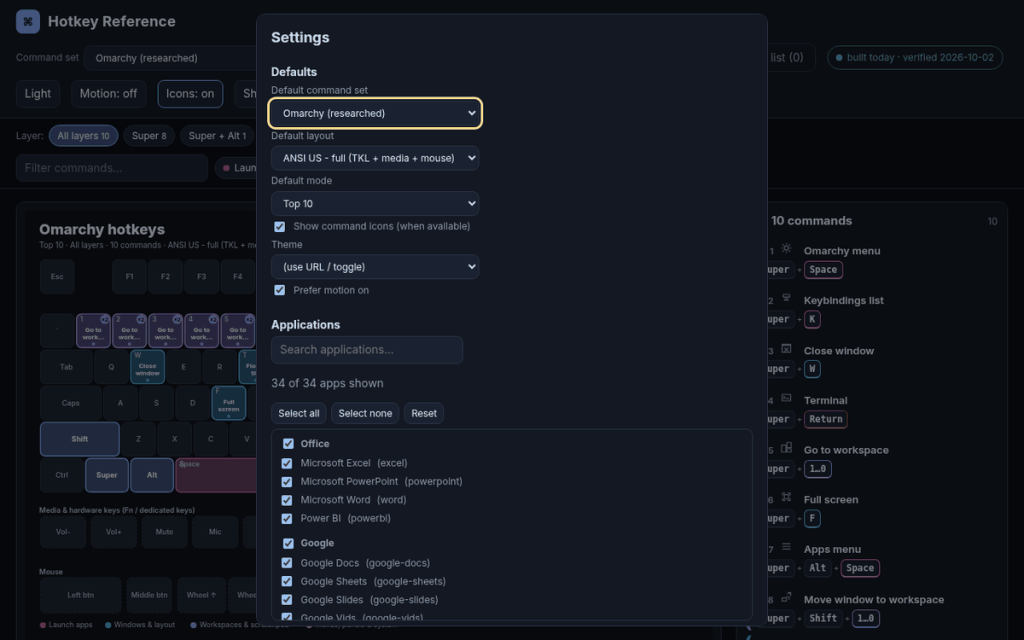Switch to the Super + Alt layer
Image resolution: width=1024 pixels, height=640 pixels.
tap(217, 136)
